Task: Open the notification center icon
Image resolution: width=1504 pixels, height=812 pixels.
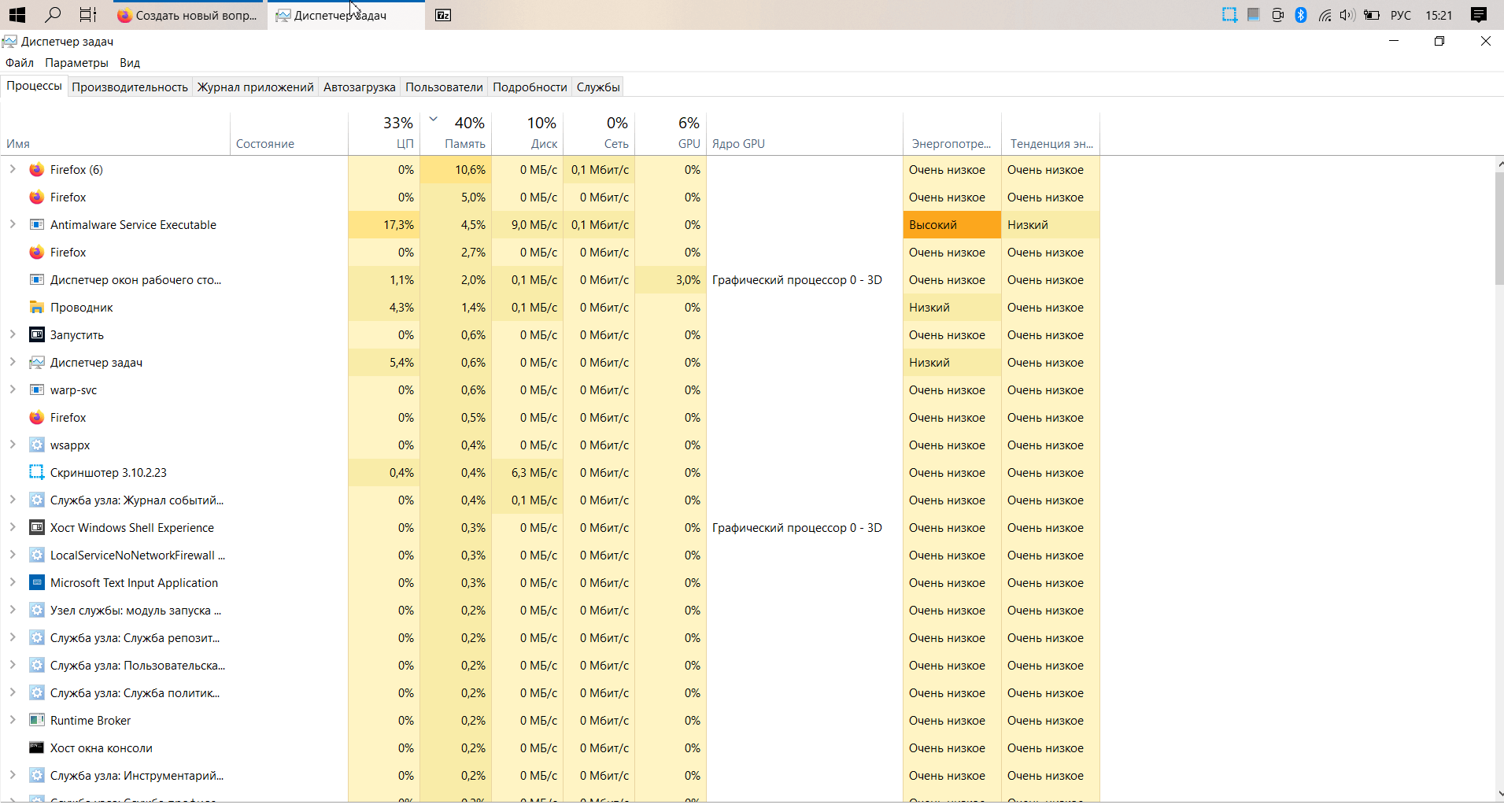Action: click(1479, 15)
